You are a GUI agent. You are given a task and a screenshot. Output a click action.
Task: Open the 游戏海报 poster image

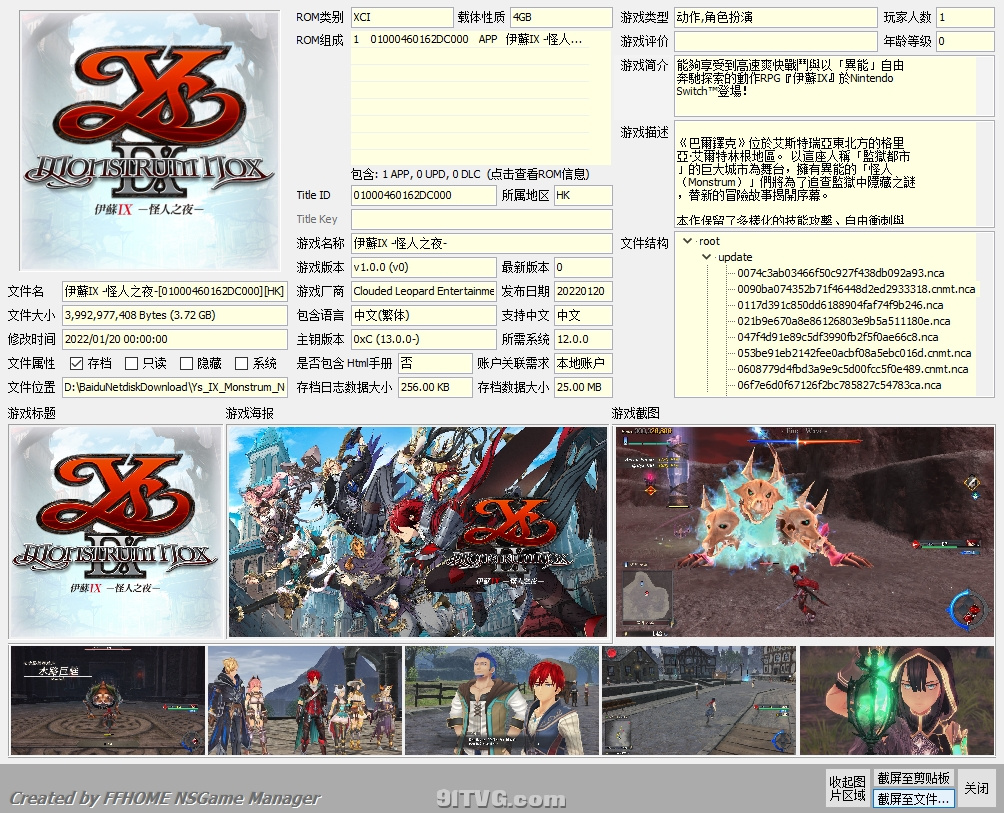pyautogui.click(x=418, y=532)
